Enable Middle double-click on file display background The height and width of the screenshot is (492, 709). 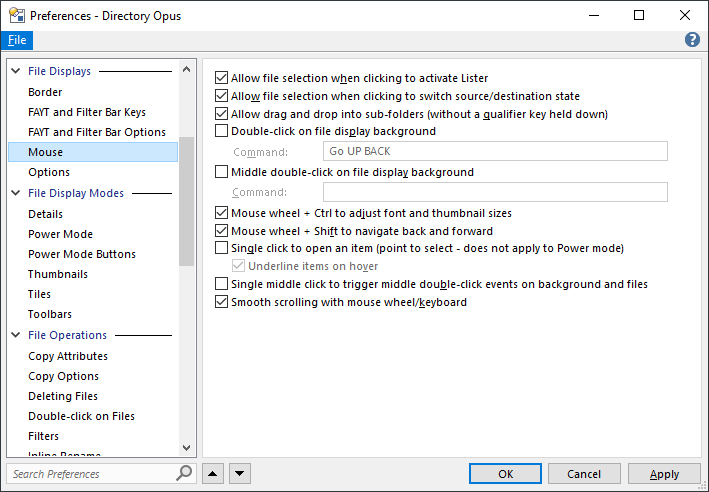(221, 172)
